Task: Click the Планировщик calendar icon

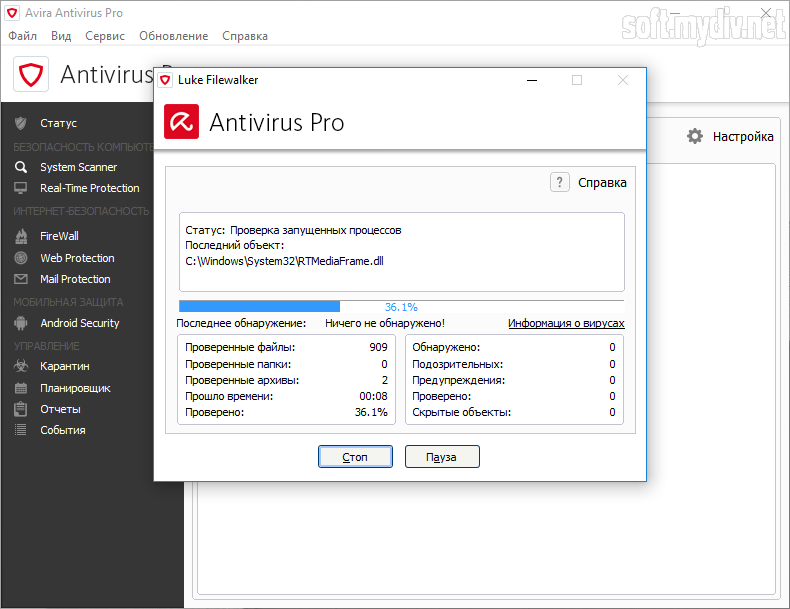Action: click(x=21, y=388)
